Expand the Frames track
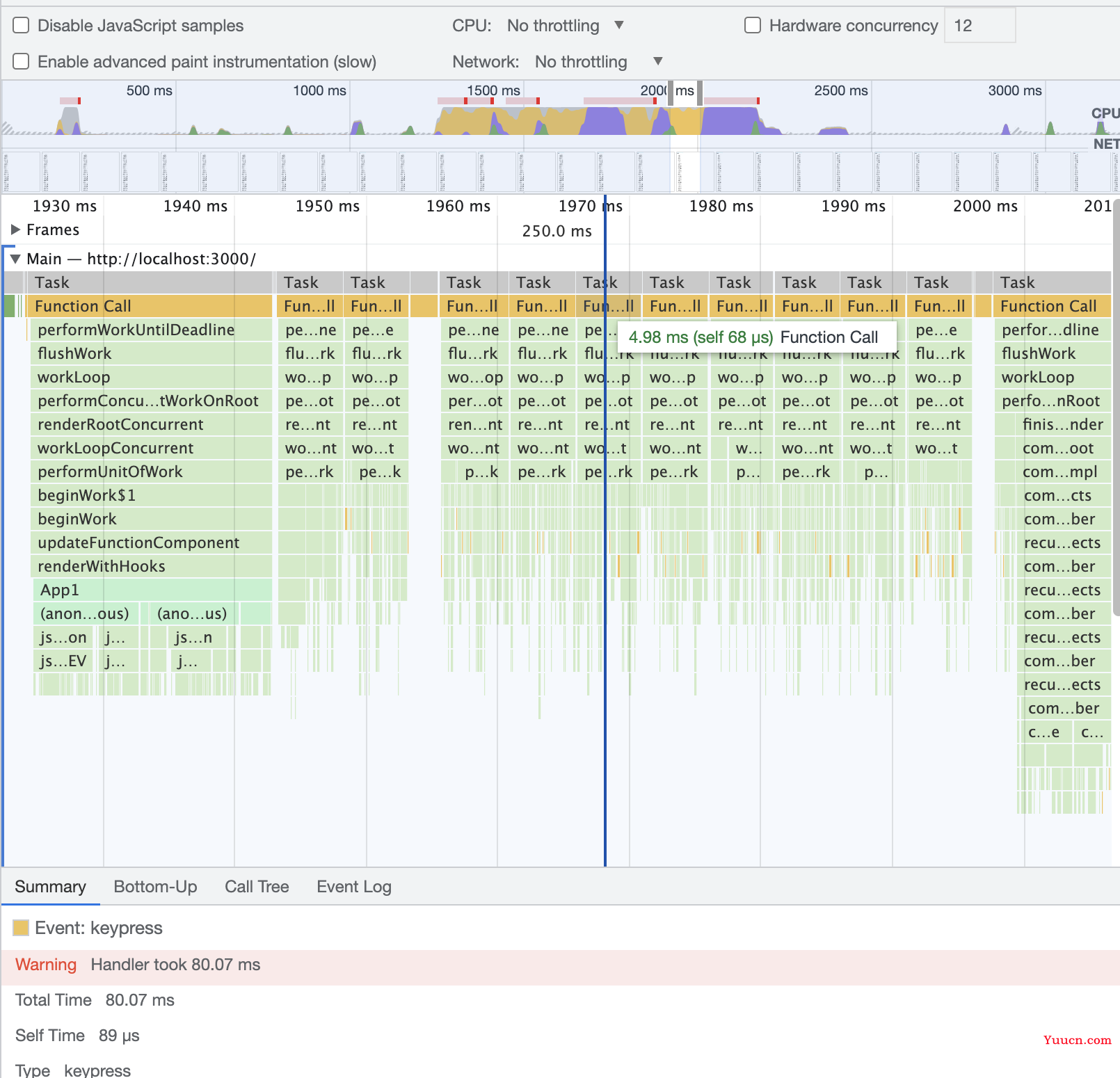Screen dimensions: 1120x1078 point(15,230)
